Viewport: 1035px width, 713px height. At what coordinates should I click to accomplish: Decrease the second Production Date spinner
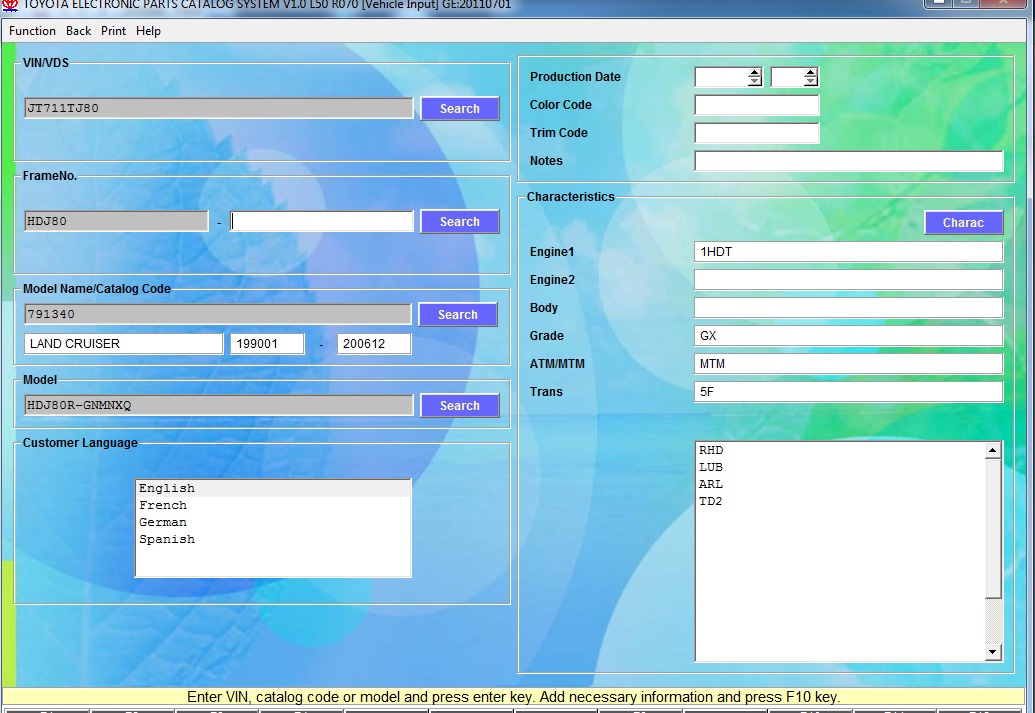(811, 82)
